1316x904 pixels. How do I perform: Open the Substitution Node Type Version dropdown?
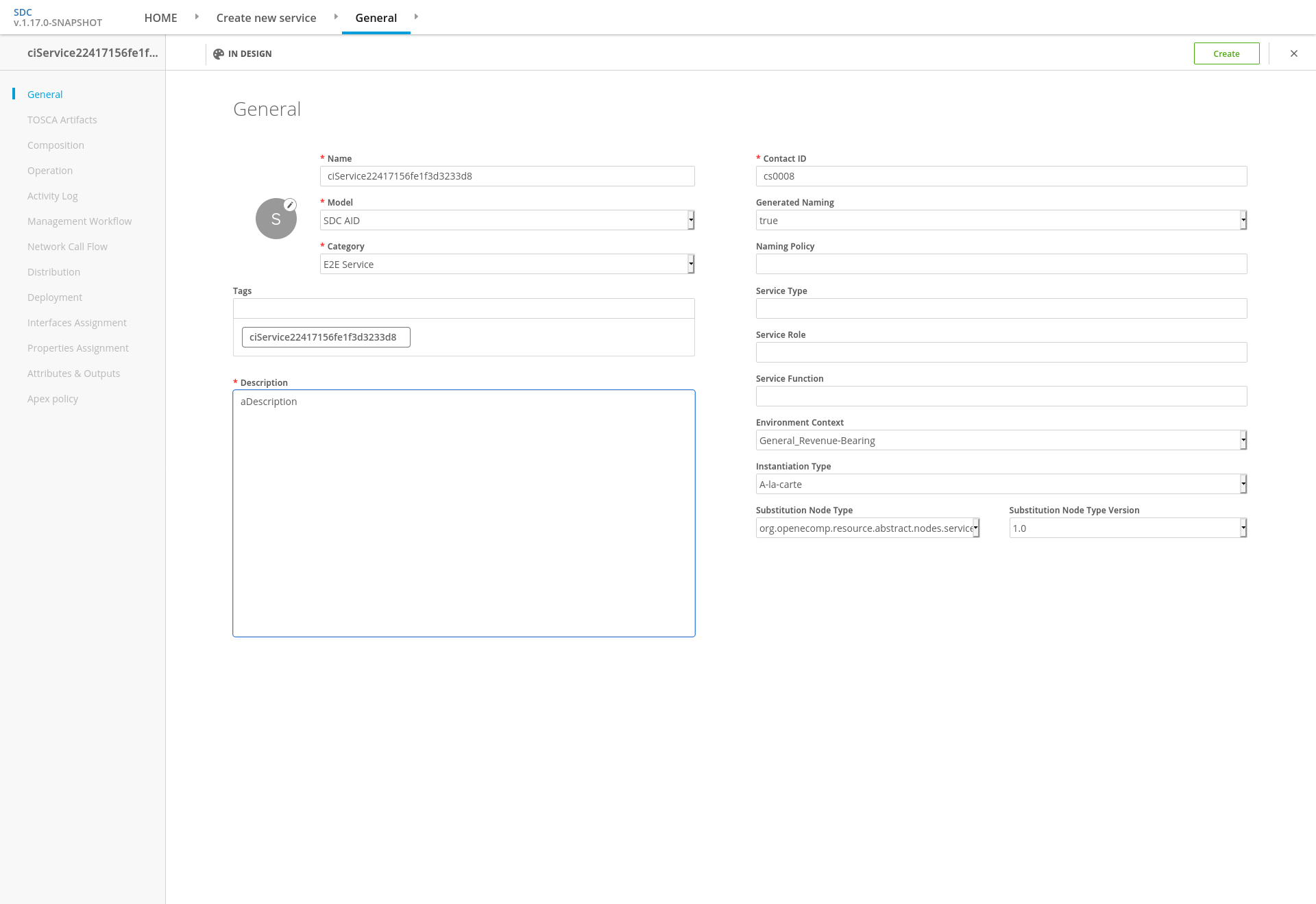(1128, 528)
